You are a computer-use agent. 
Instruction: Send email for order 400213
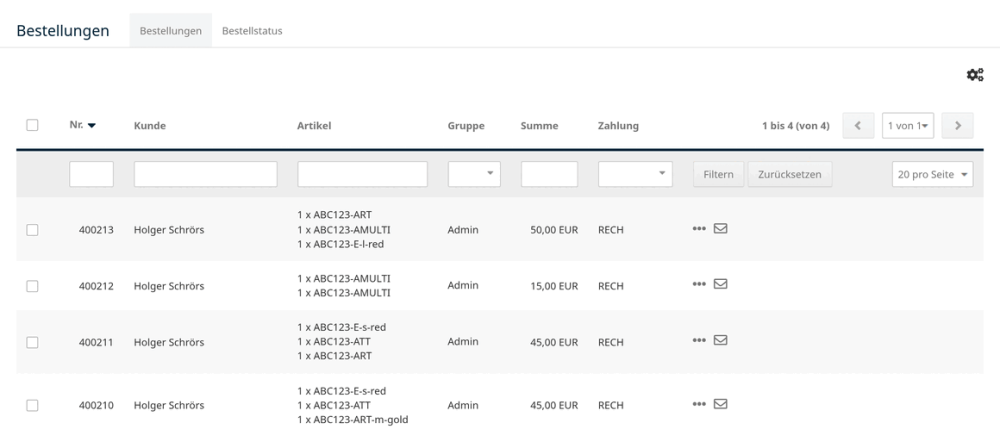[x=720, y=228]
